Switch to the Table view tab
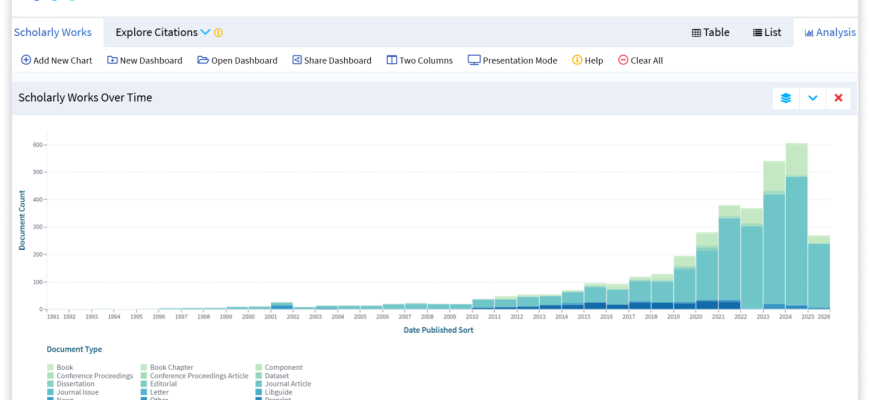This screenshot has width=870, height=400. (711, 32)
